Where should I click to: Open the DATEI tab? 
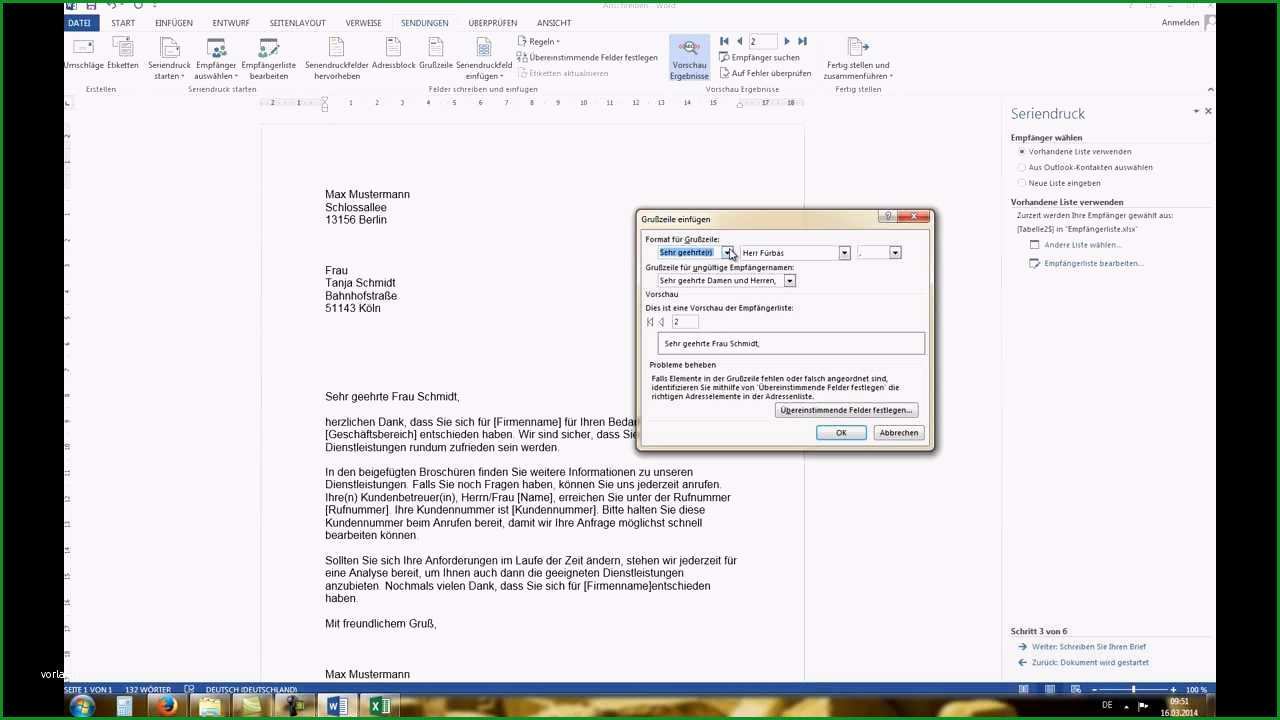79,23
